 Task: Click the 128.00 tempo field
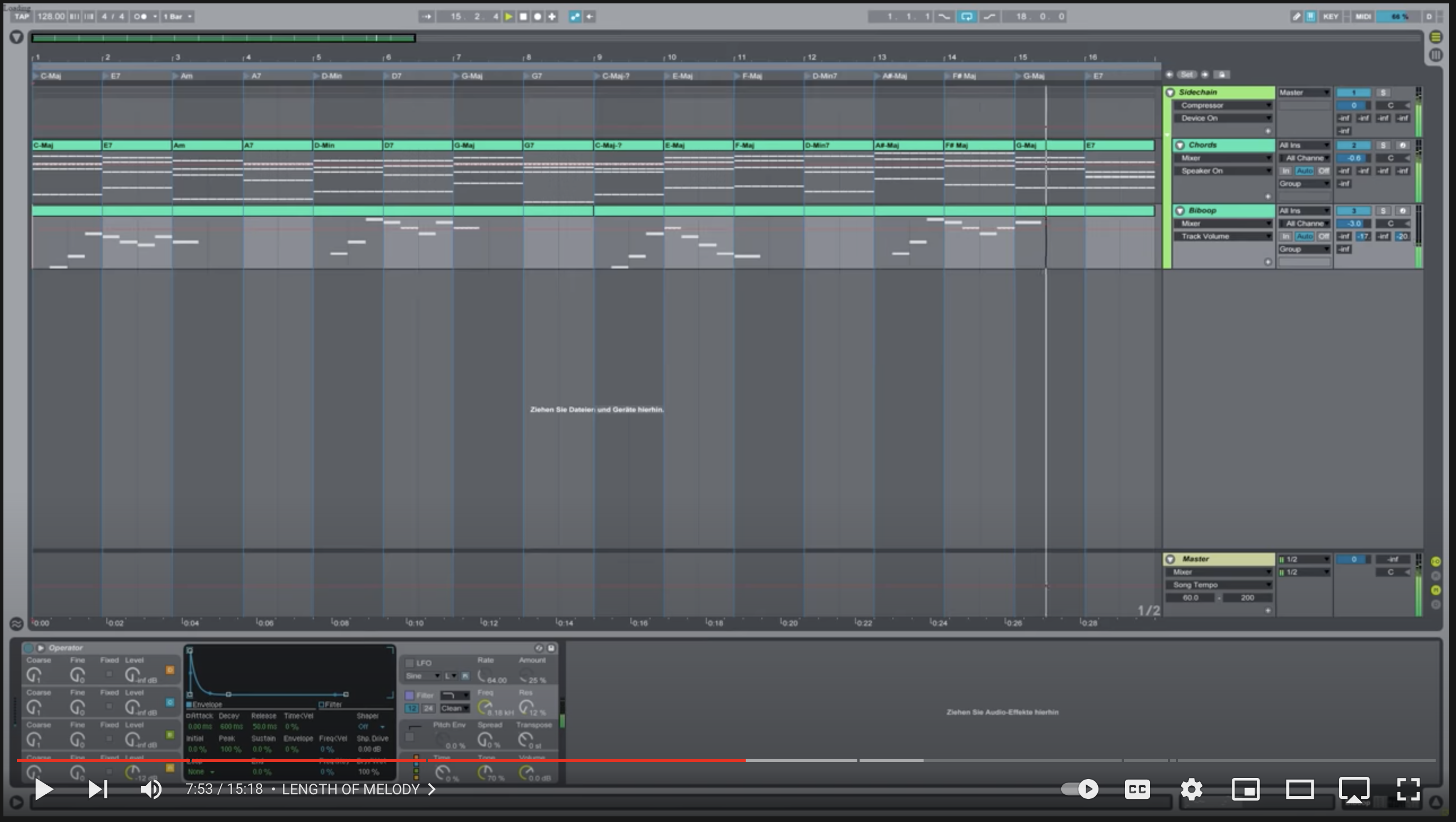pos(51,16)
